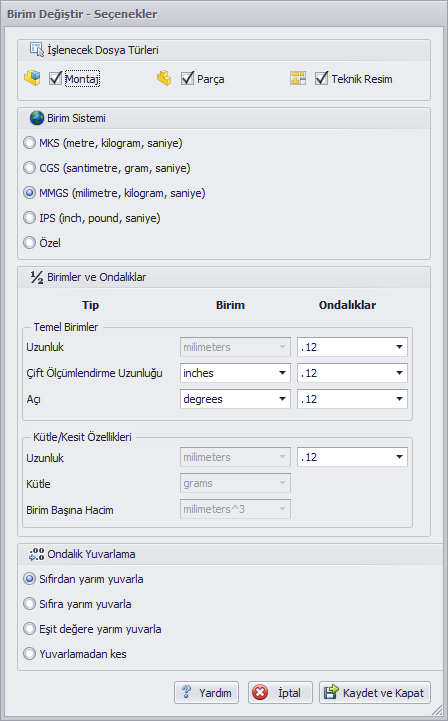Image resolution: width=448 pixels, height=721 pixels.
Task: Uncheck the Montaj checkbox
Action: (55, 78)
